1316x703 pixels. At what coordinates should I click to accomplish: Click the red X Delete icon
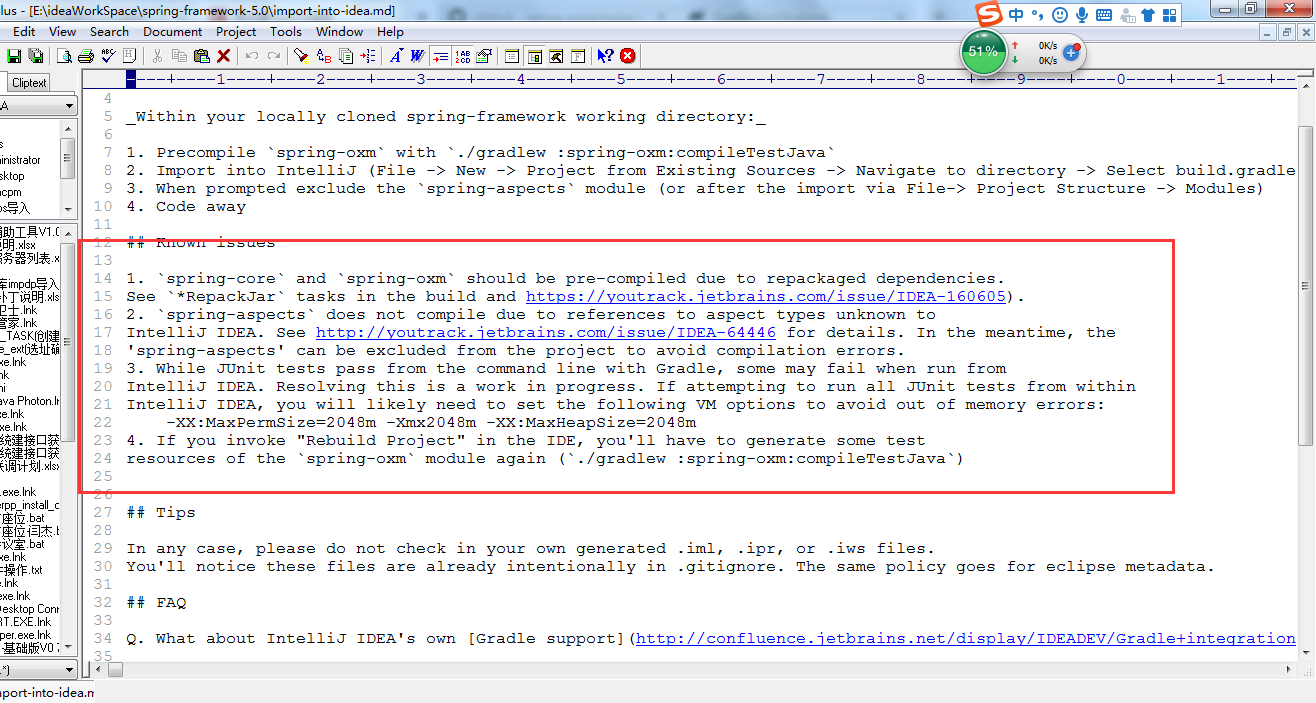pyautogui.click(x=223, y=56)
